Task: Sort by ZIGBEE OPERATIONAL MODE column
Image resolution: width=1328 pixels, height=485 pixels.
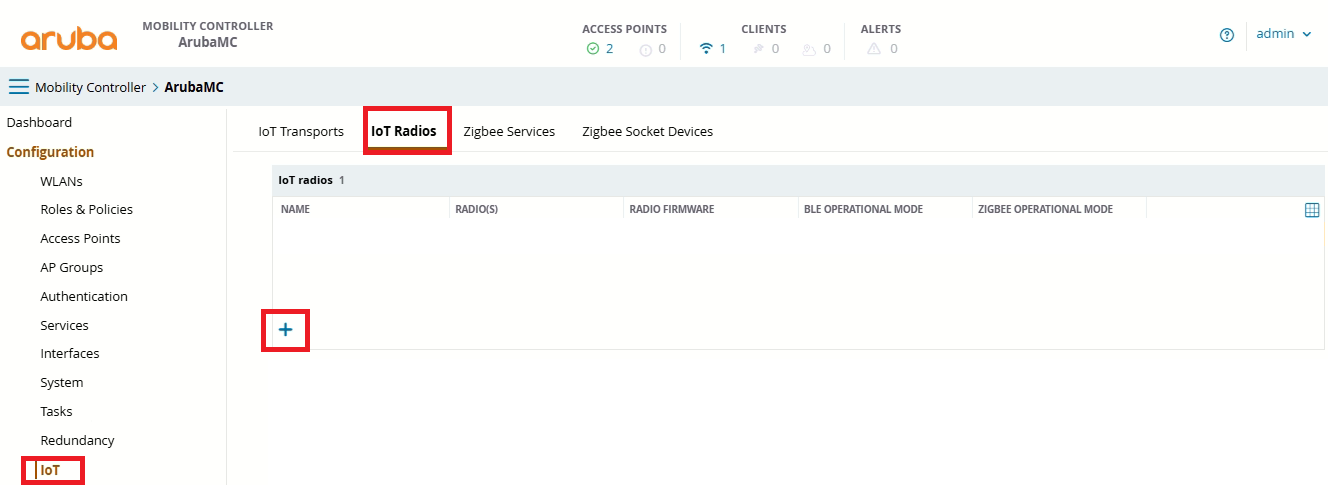Action: (x=1045, y=210)
